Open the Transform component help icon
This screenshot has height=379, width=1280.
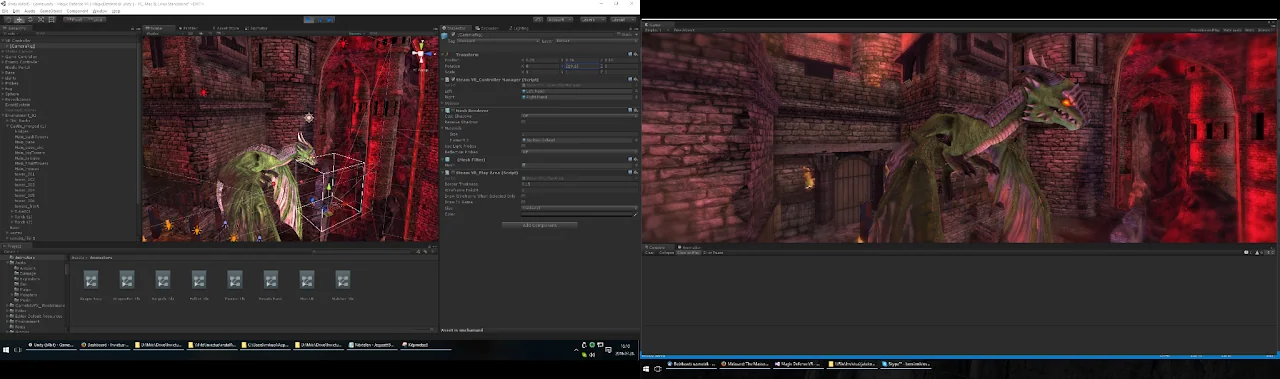coord(630,54)
